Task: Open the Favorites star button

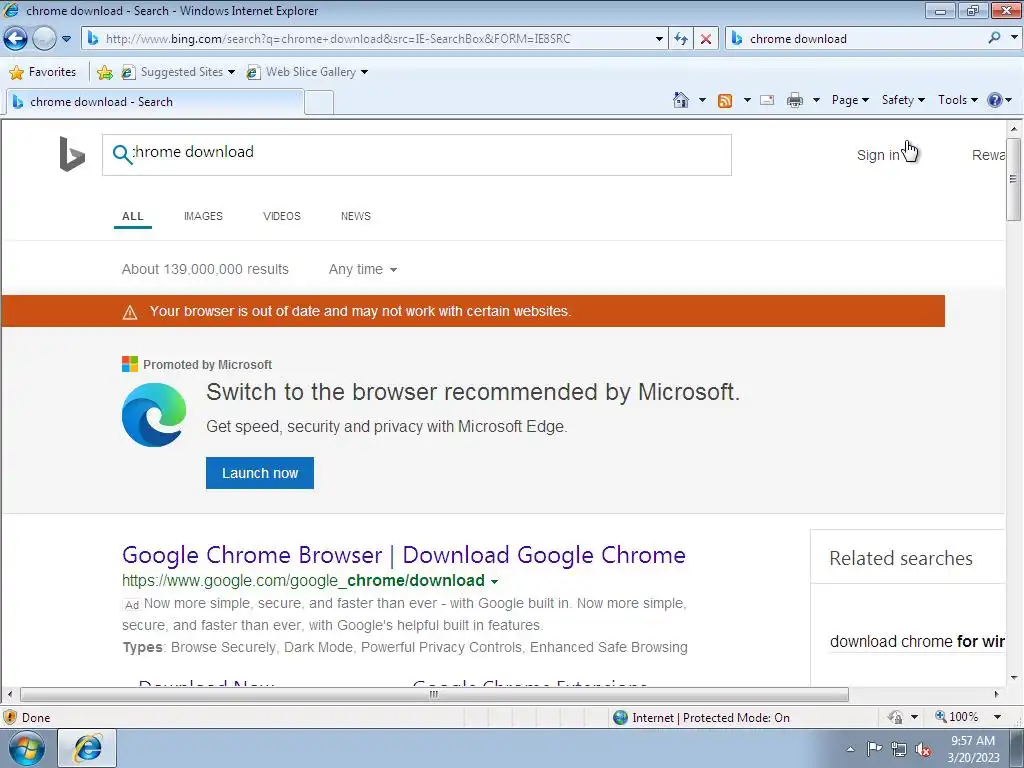Action: coord(43,72)
